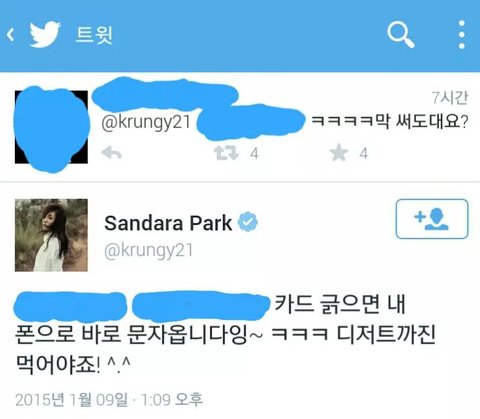This screenshot has width=480, height=419.
Task: Tap the star favorite icon
Action: (x=339, y=153)
